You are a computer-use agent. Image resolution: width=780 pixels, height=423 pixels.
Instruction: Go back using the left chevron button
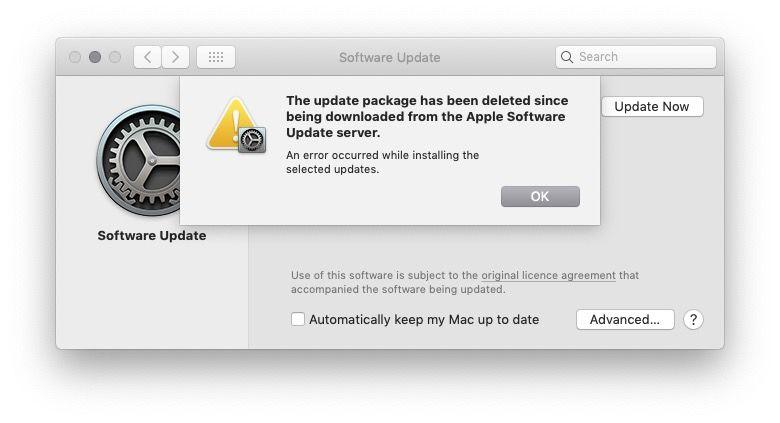point(147,57)
